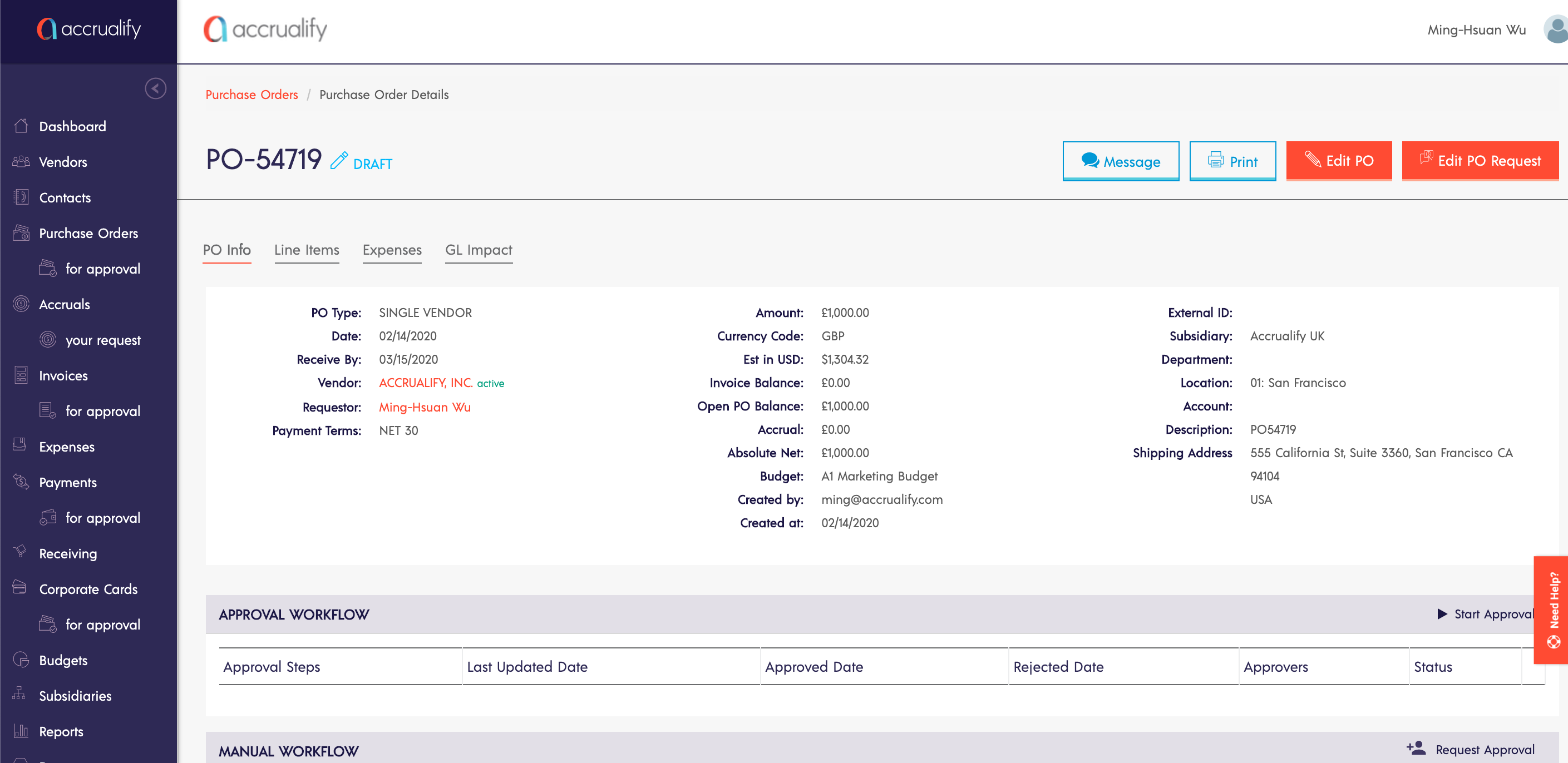Switch to the Line Items tab
Screen dimensions: 1568x763
(x=306, y=250)
